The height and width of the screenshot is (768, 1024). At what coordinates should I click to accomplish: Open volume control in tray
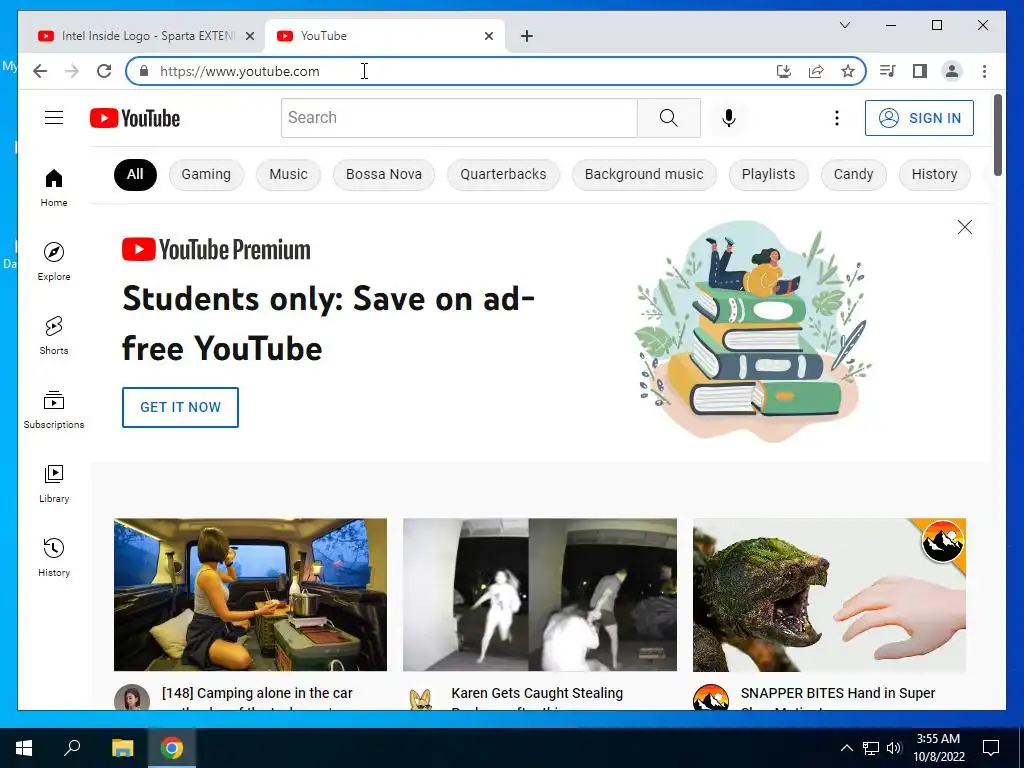point(895,748)
